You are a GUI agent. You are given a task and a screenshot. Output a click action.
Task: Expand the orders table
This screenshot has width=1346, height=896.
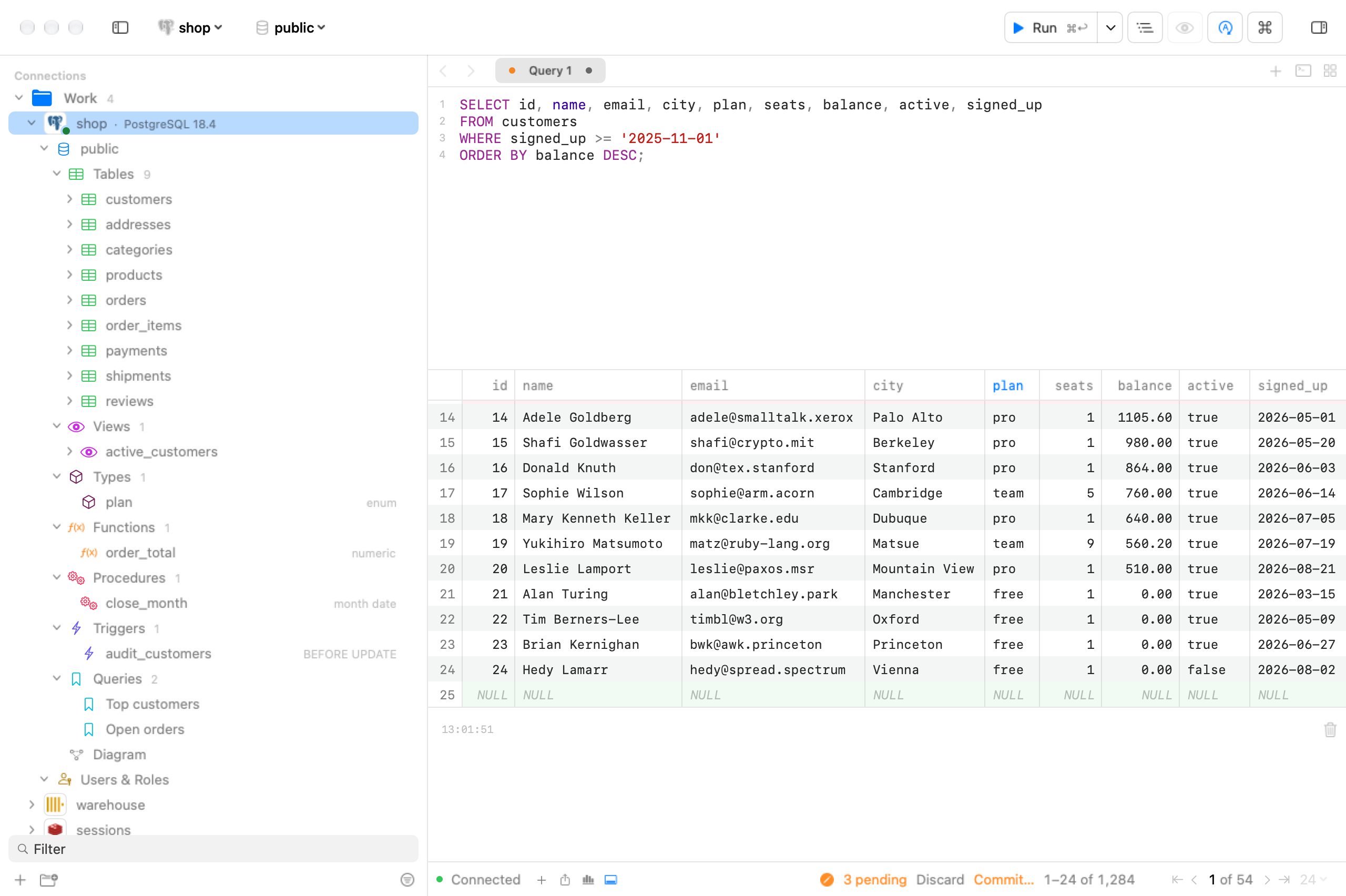(x=69, y=300)
